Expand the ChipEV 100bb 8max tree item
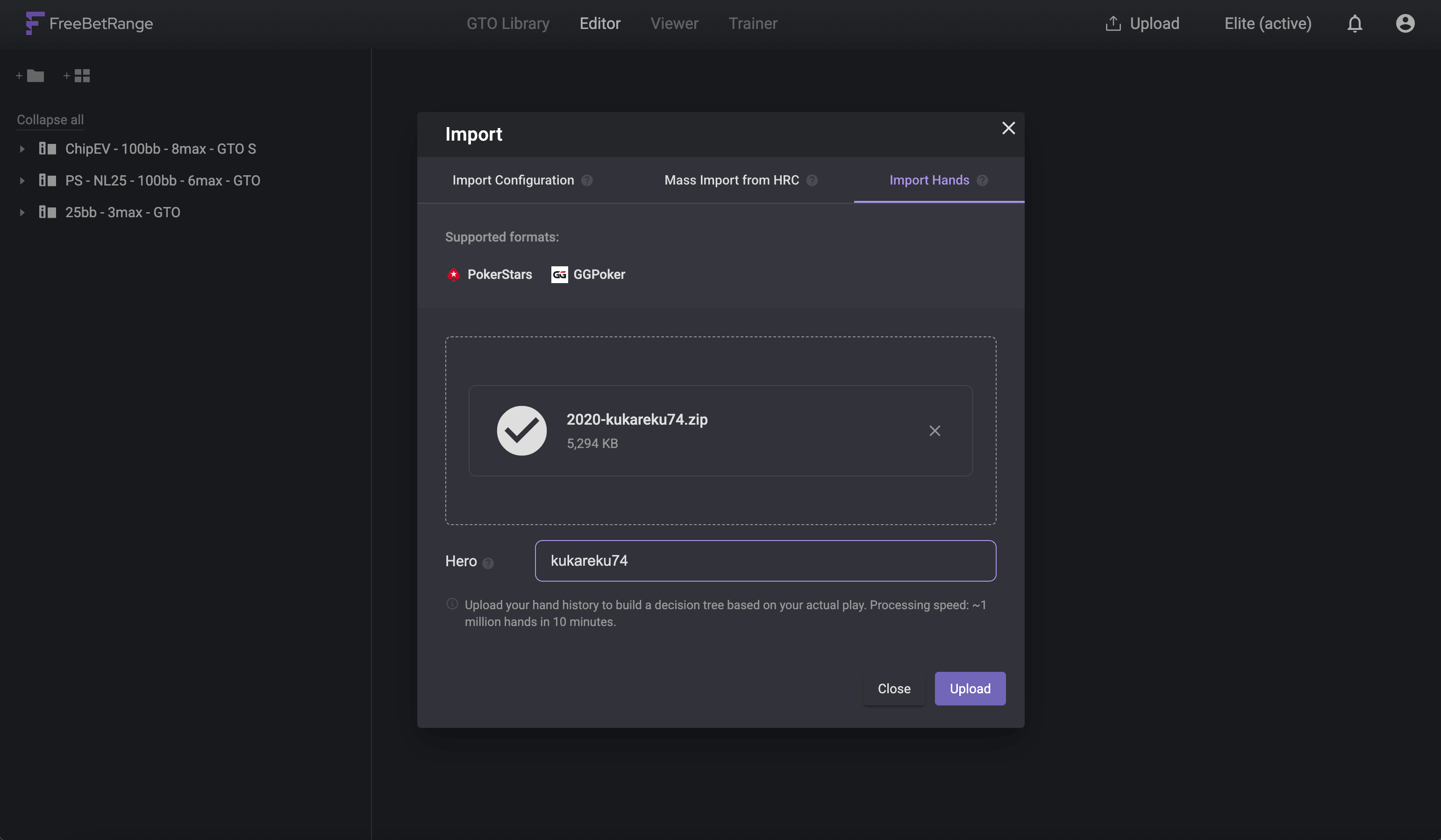Screen dimensions: 1441x840 (22, 149)
